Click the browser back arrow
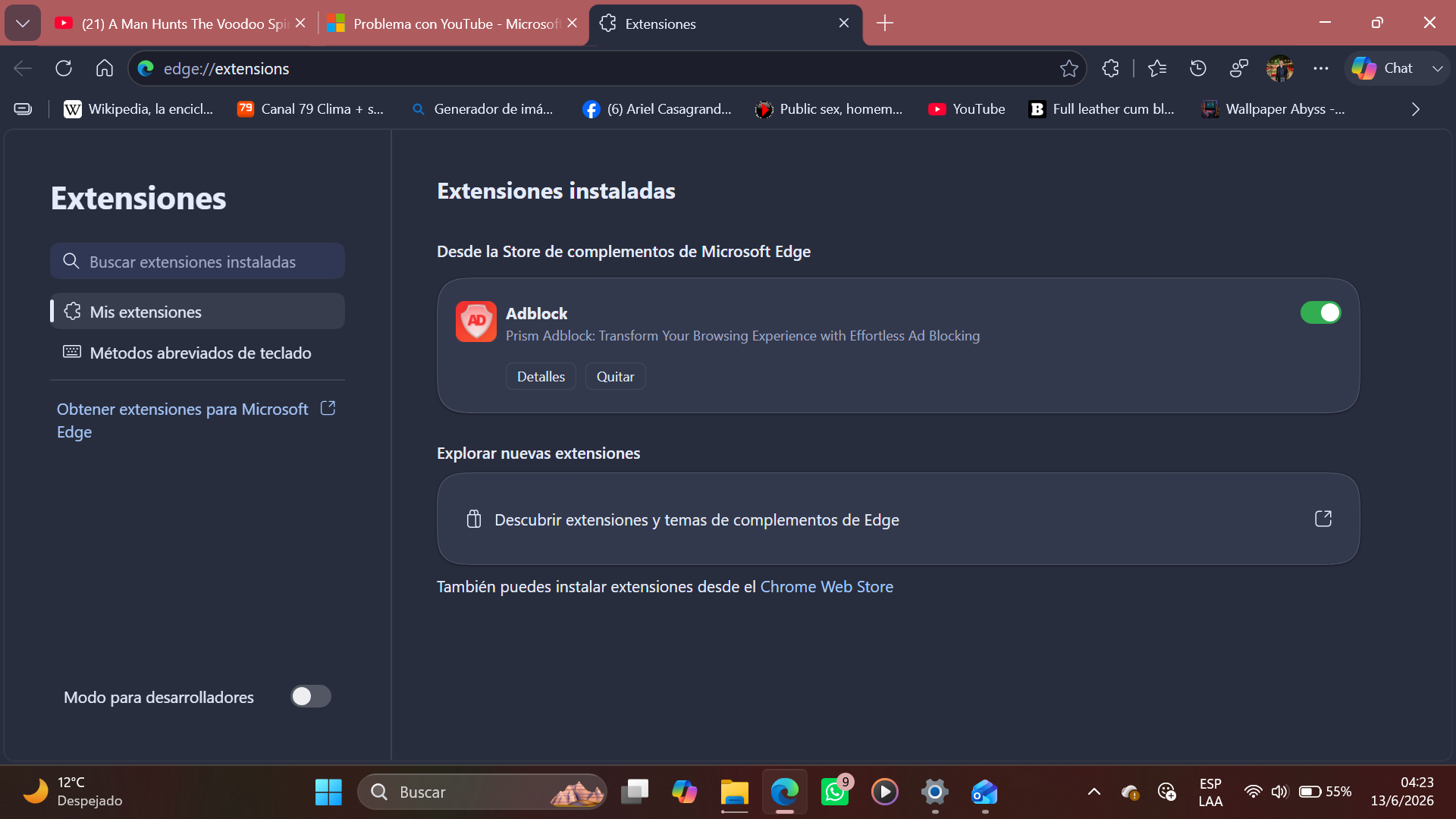Screen dimensions: 1456x819 [23, 68]
